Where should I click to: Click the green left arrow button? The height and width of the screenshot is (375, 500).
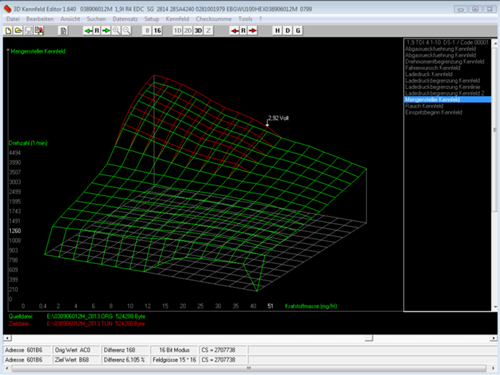pyautogui.click(x=88, y=31)
